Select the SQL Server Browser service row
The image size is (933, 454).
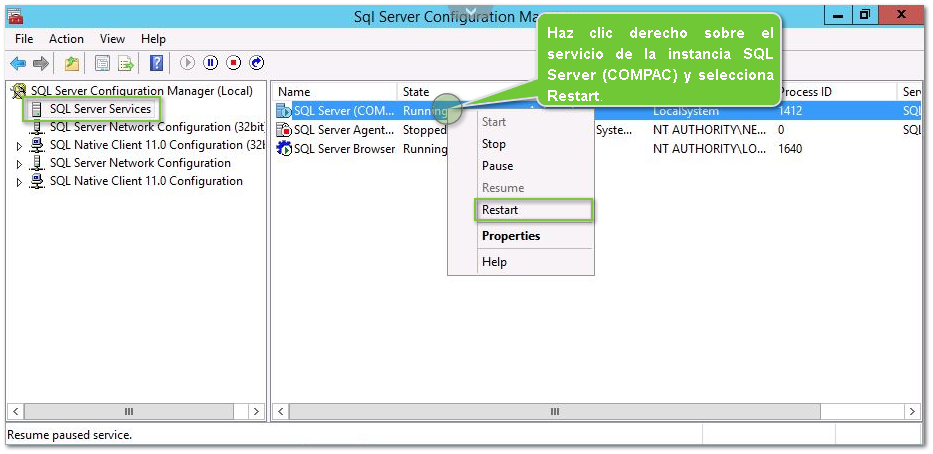tap(344, 149)
